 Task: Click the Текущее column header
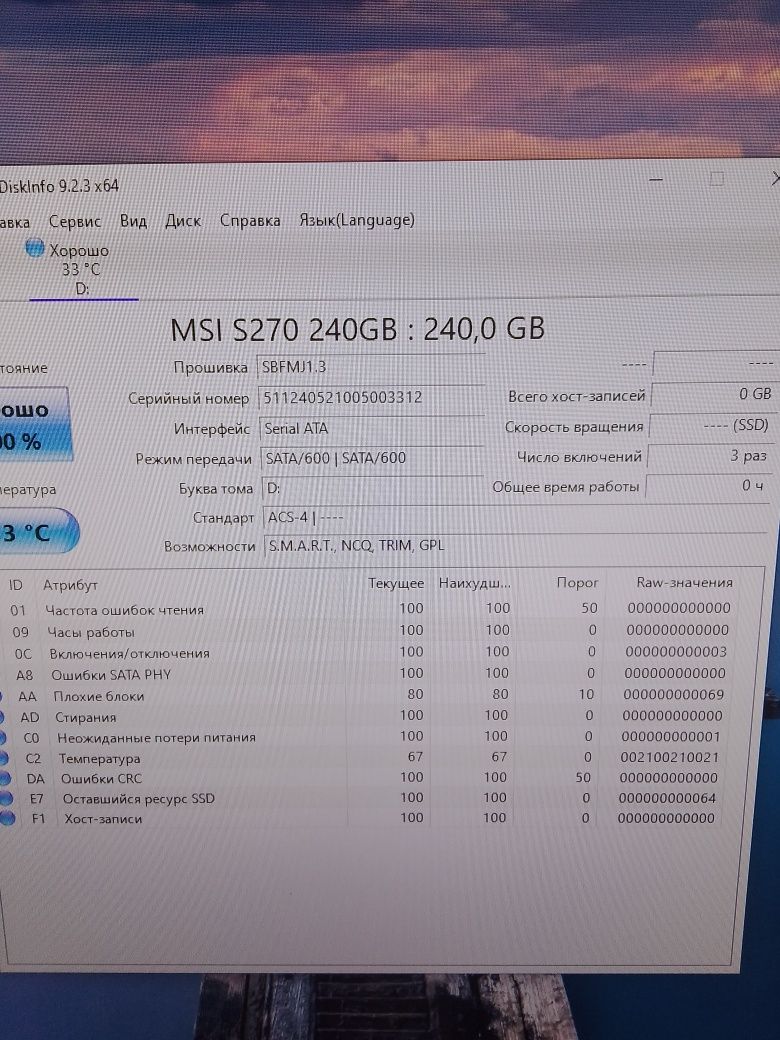[396, 583]
